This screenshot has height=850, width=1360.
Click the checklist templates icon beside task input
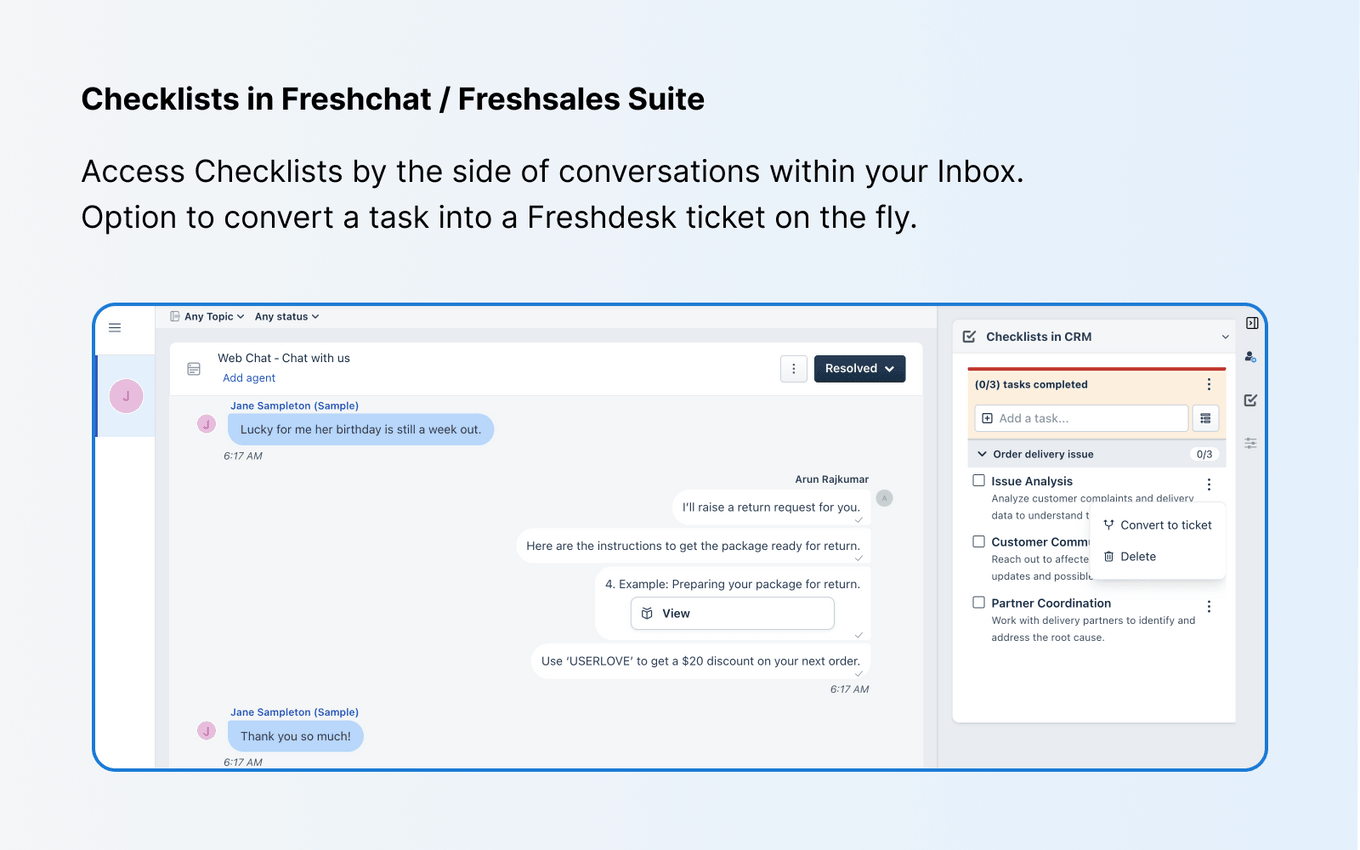(1205, 418)
